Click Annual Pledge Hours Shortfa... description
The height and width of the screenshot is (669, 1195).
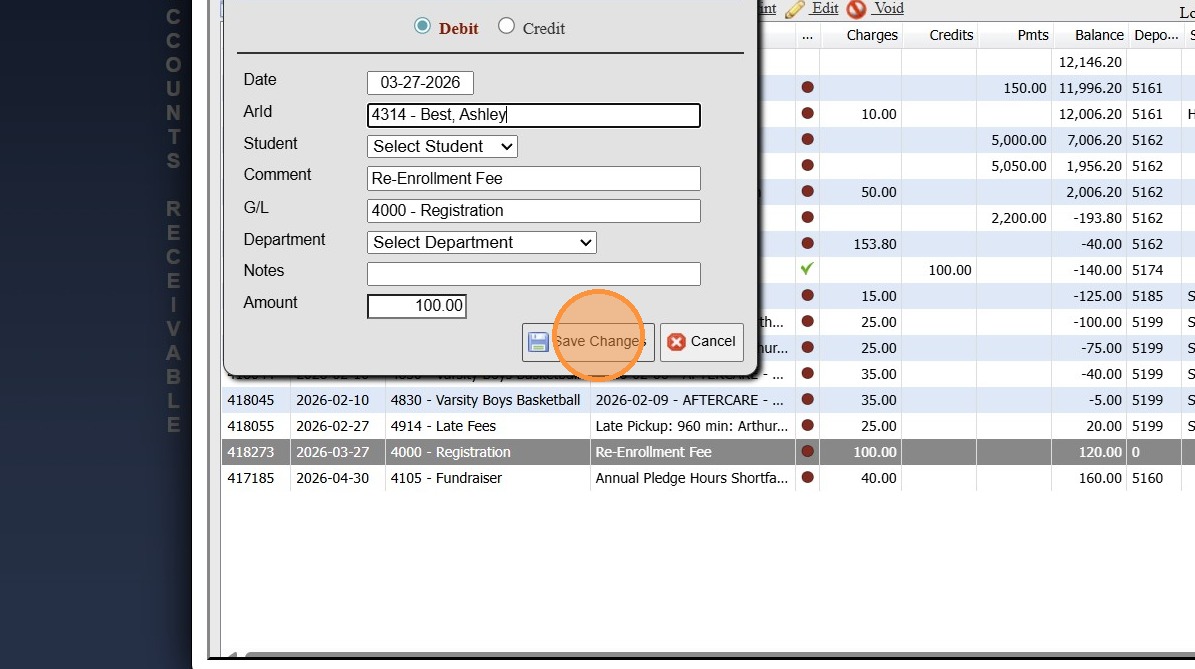pos(691,478)
